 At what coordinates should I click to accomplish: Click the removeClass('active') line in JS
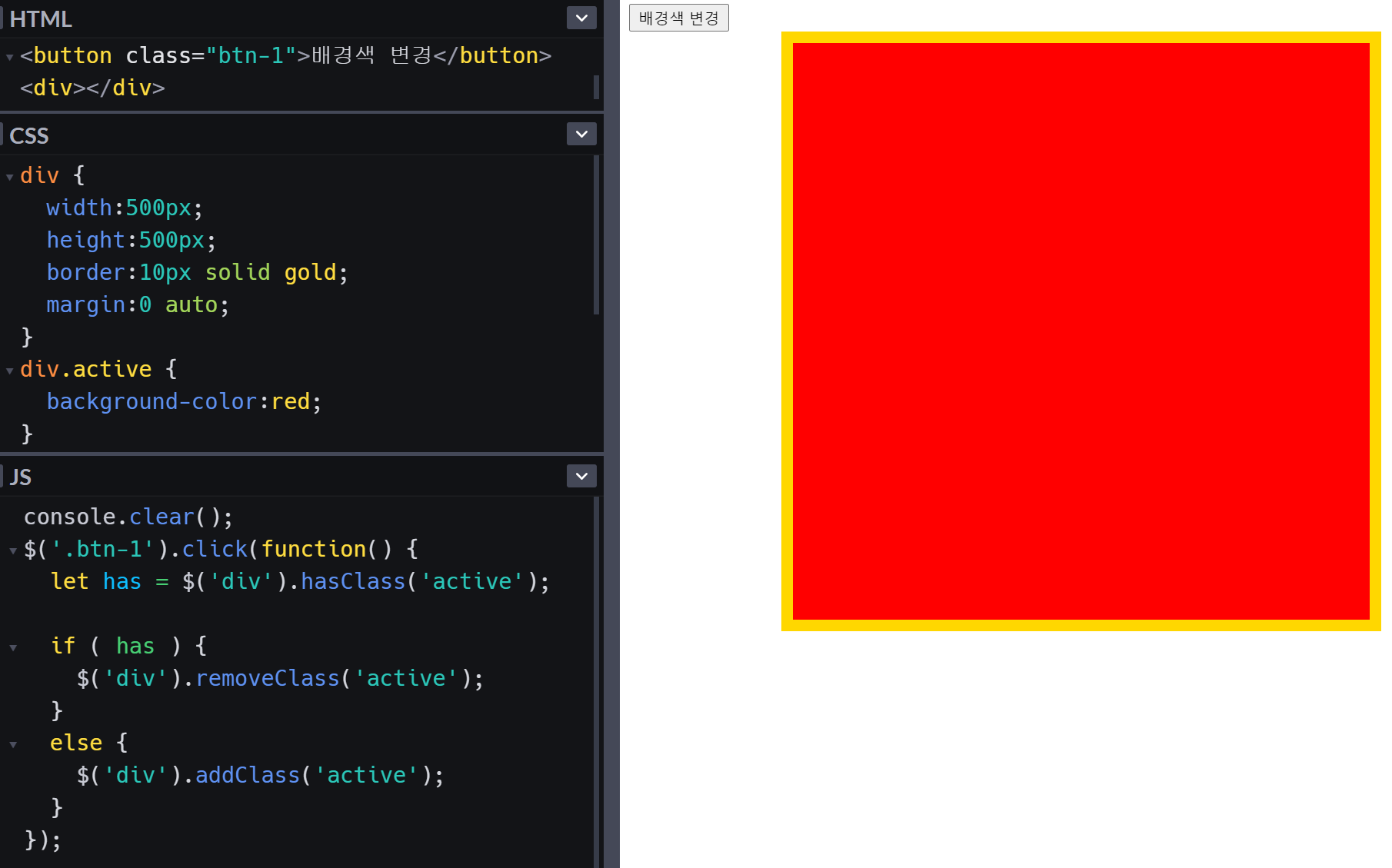point(280,678)
